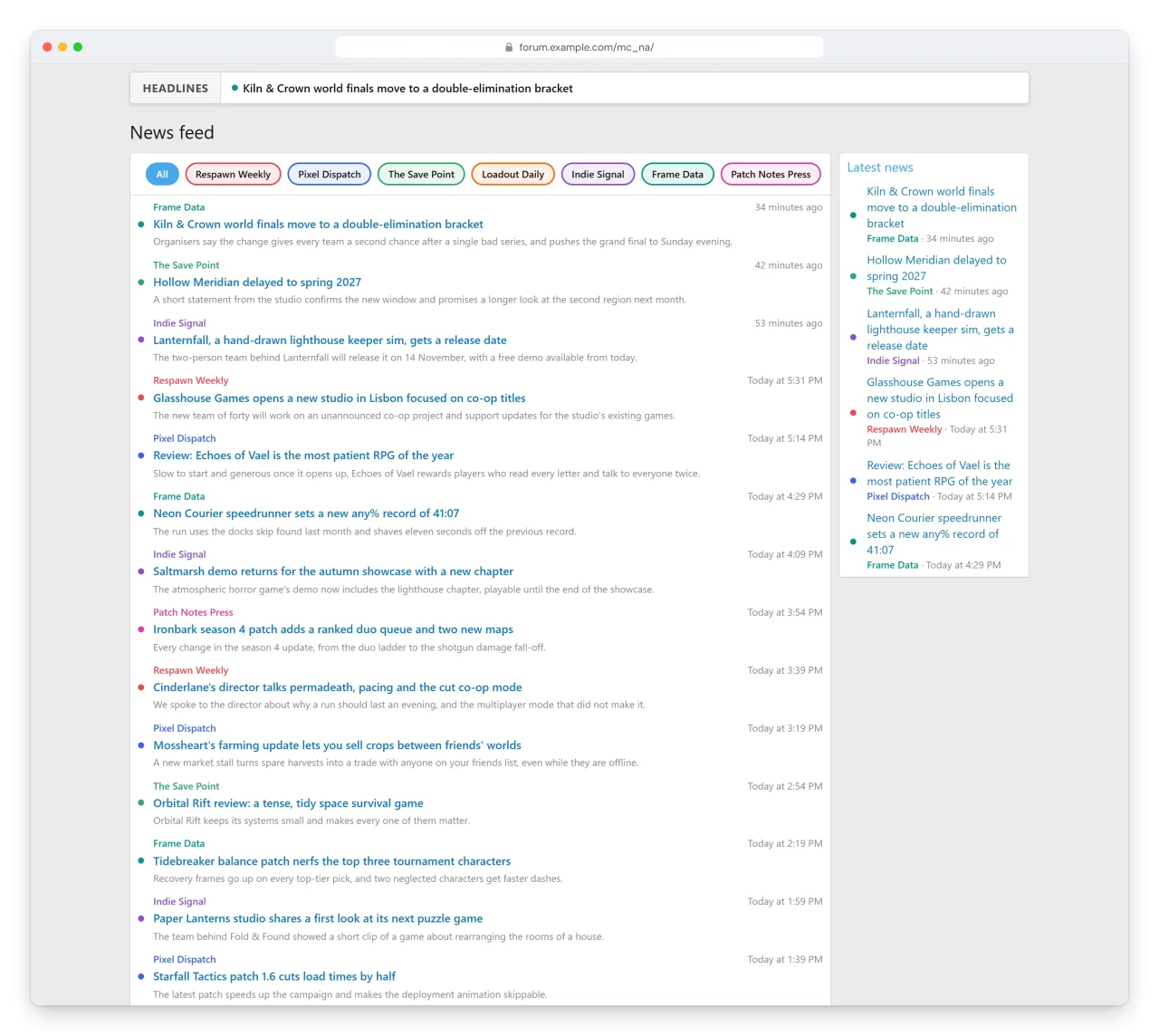
Task: Open Cinderlane's director interview article
Action: click(338, 687)
